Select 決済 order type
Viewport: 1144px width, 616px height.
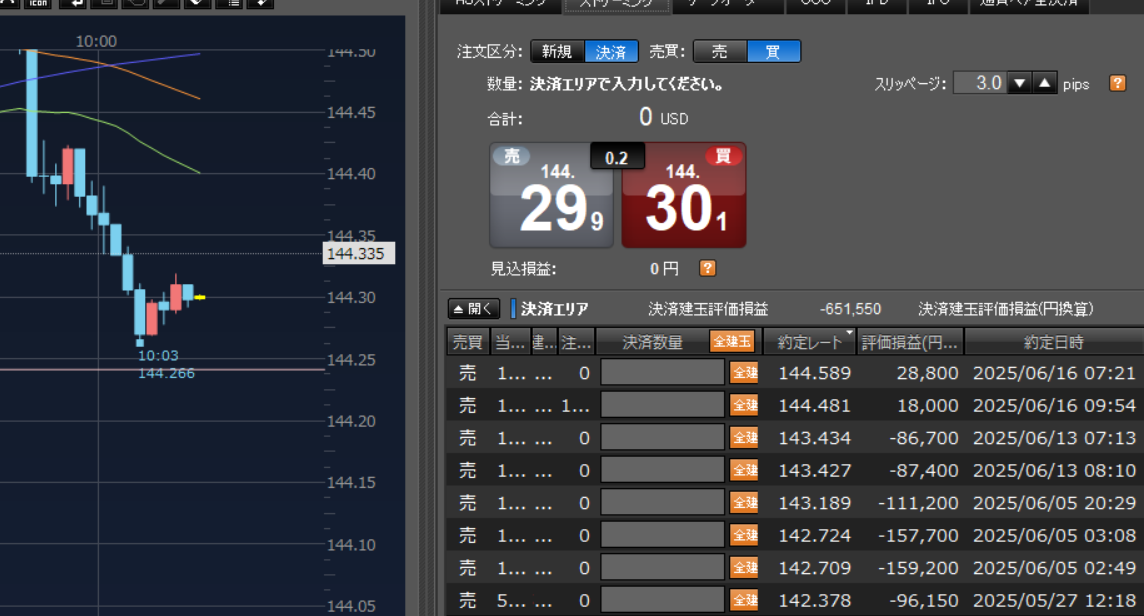(611, 52)
